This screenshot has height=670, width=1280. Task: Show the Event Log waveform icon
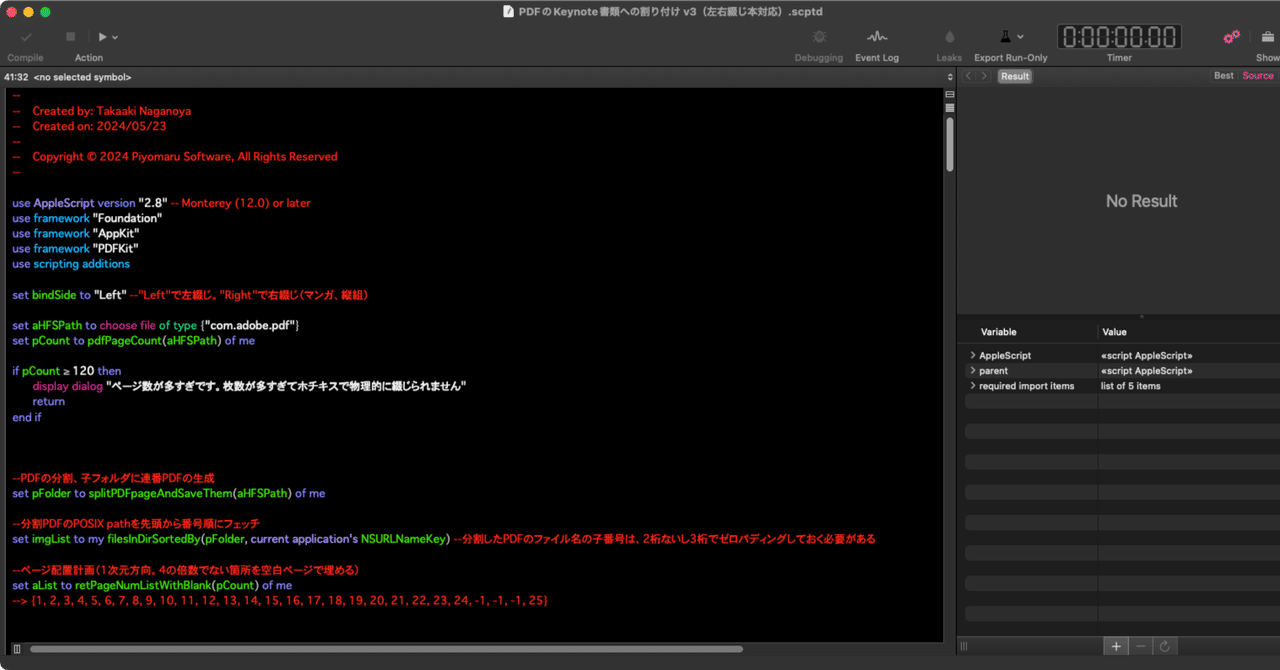point(877,38)
